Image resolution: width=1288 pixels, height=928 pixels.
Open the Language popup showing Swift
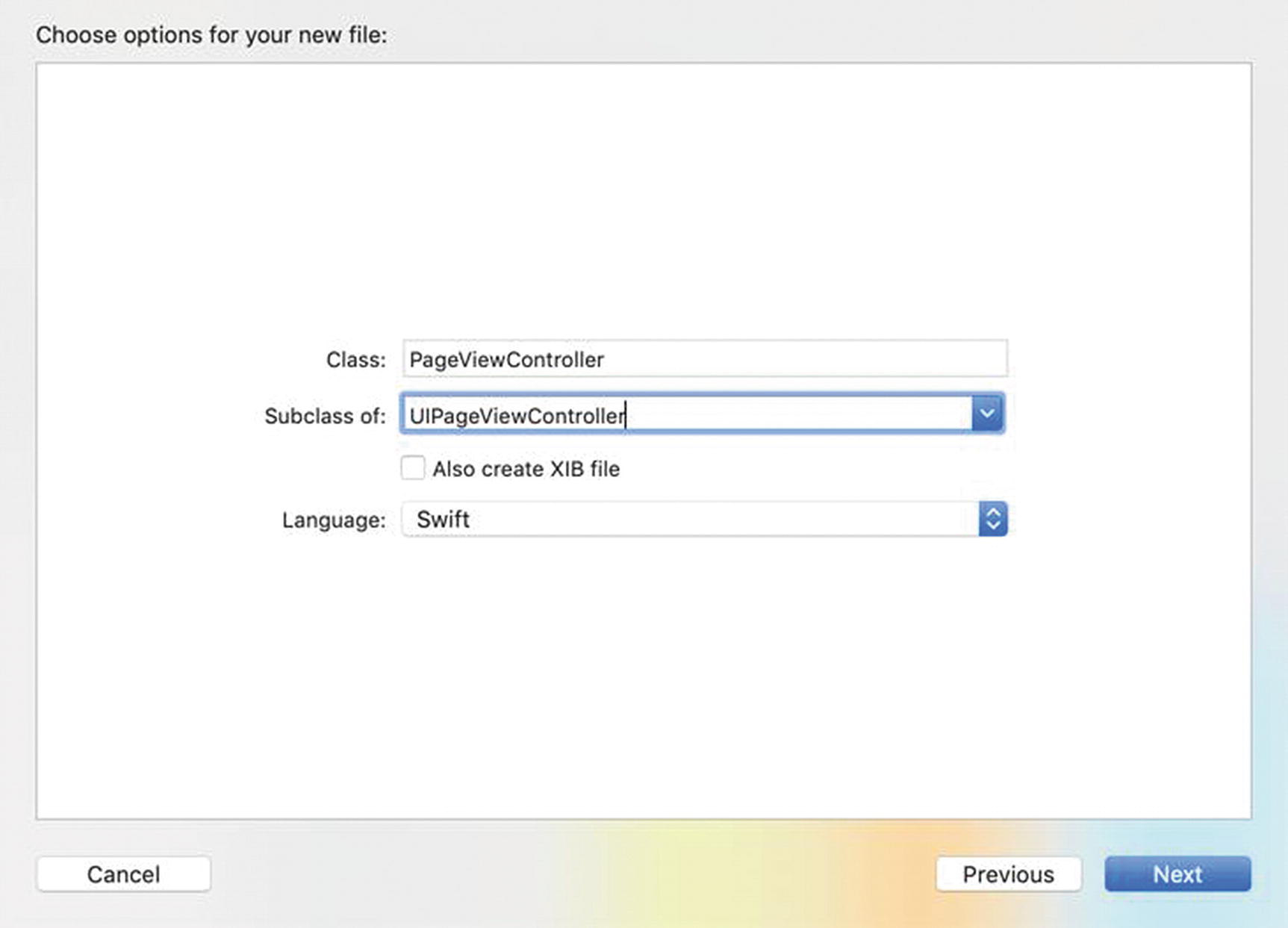tap(705, 519)
